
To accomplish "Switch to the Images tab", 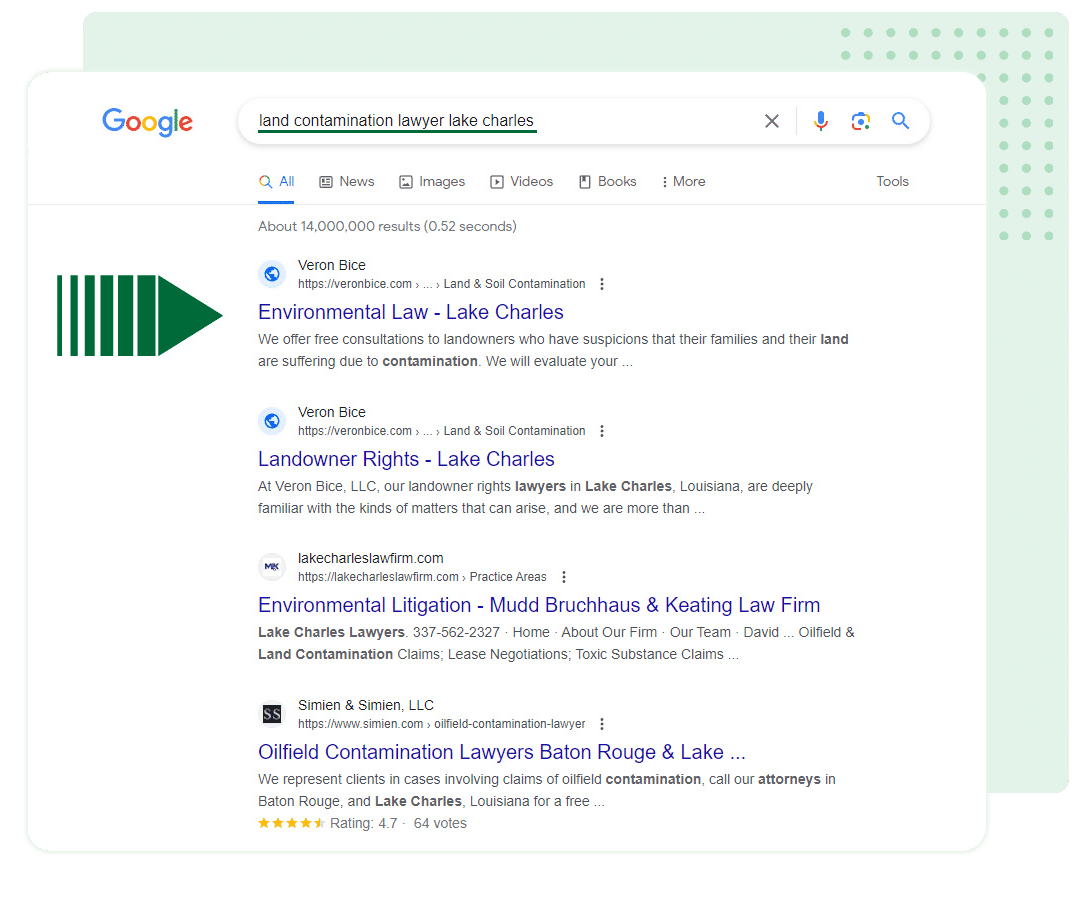I will (x=432, y=182).
